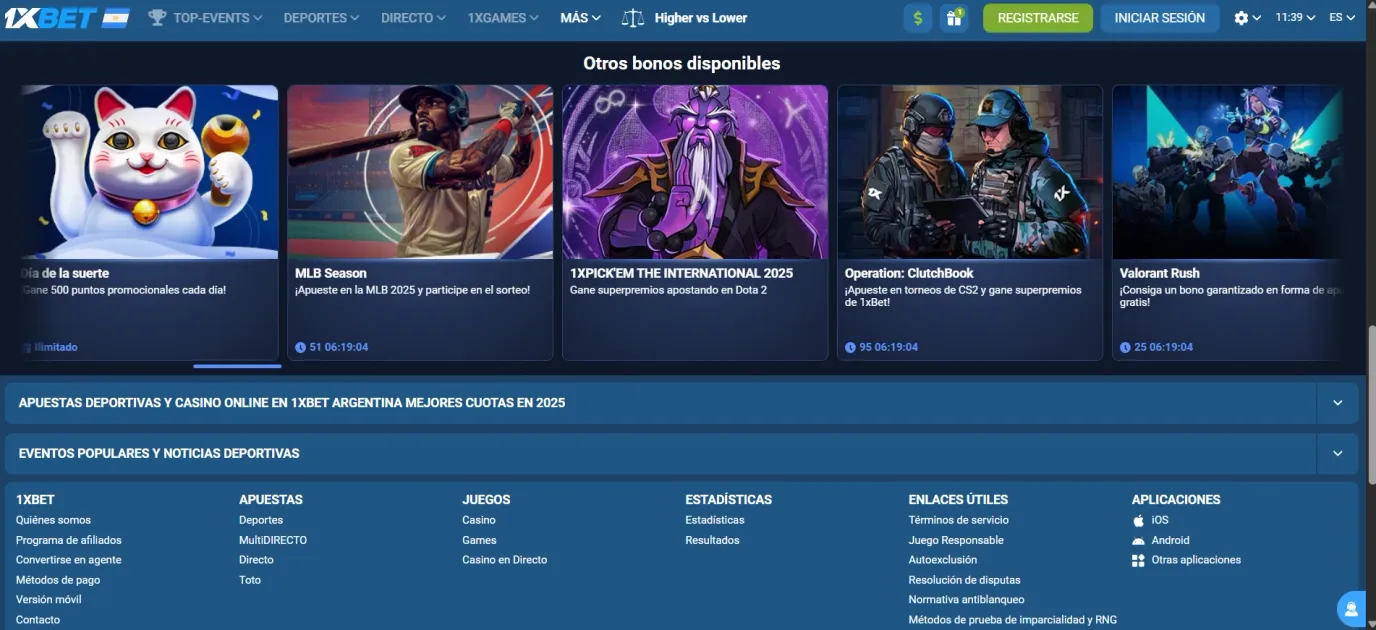Image resolution: width=1376 pixels, height=630 pixels.
Task: Open the Casino footer link
Action: [479, 520]
